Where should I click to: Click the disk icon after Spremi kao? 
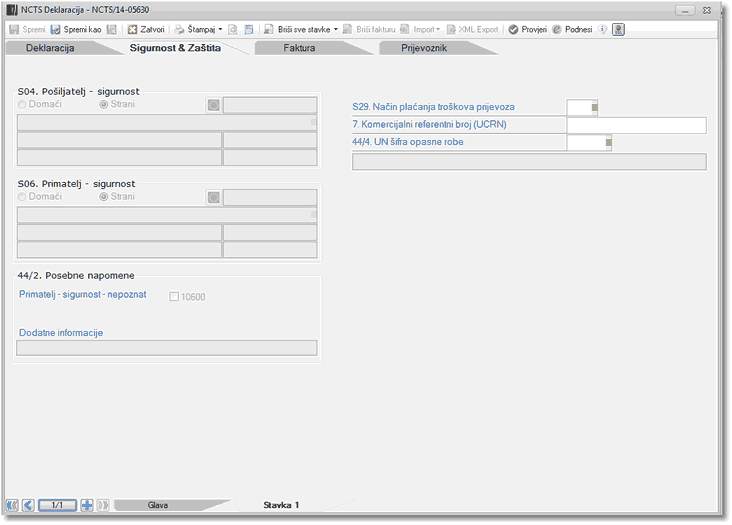112,29
